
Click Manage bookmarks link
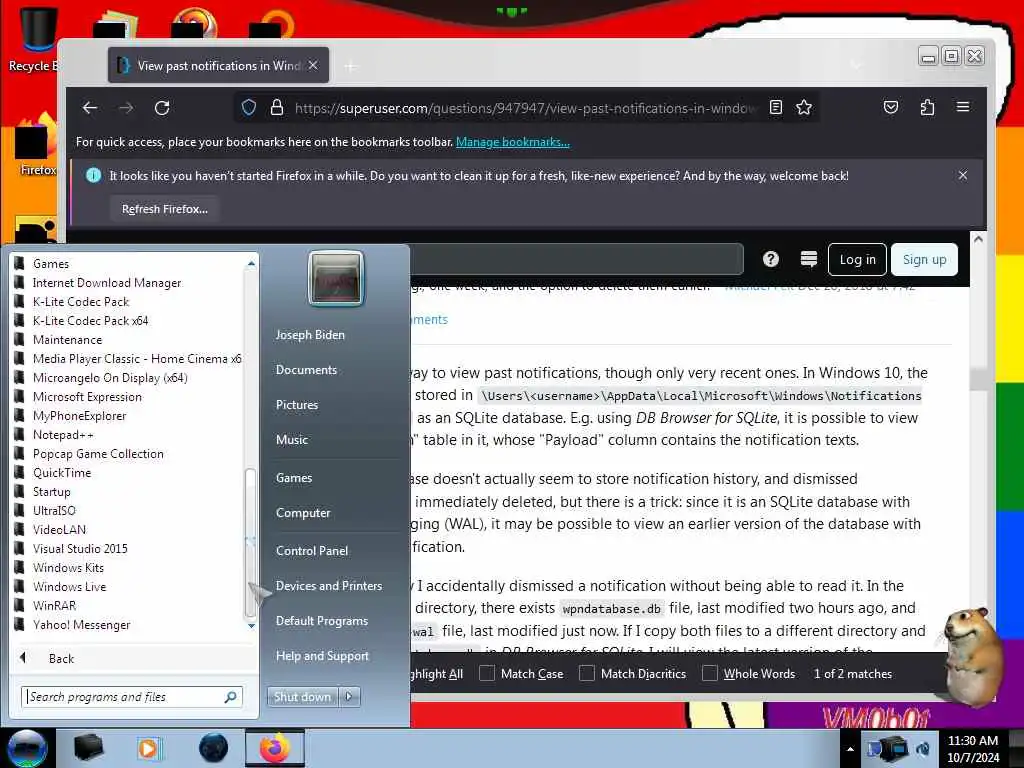(513, 142)
